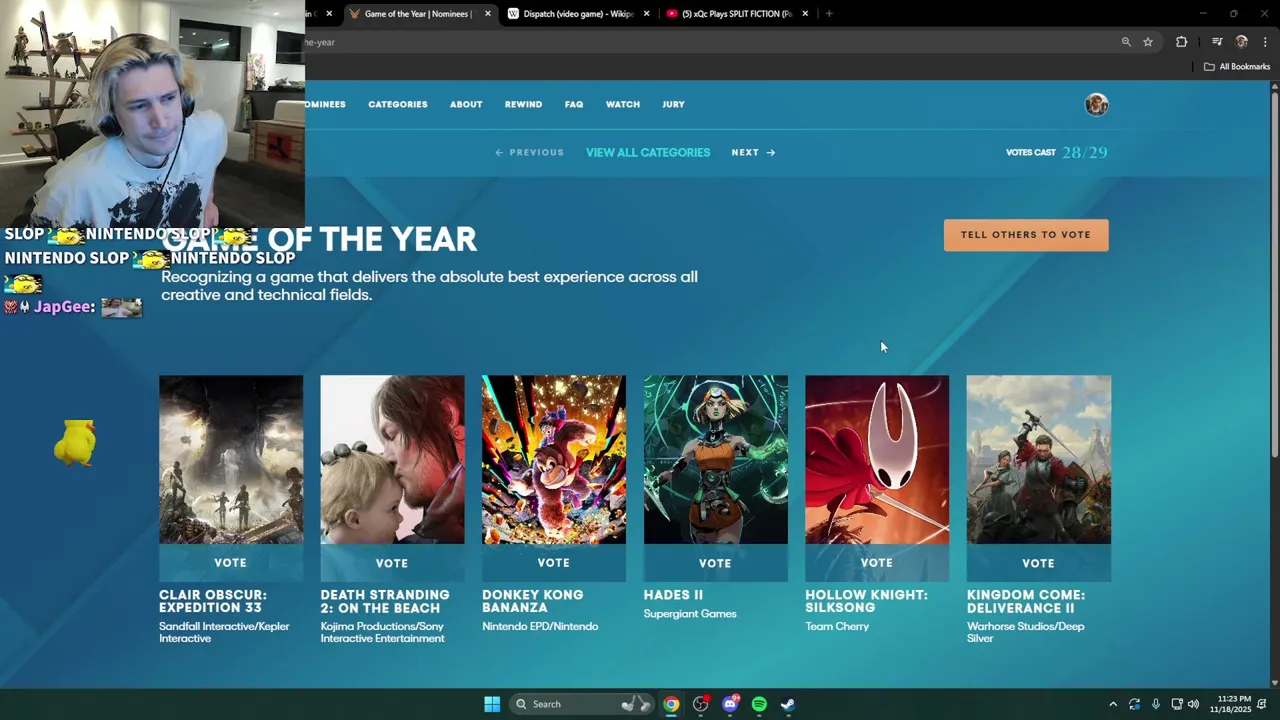Select the Hades II cover art
This screenshot has width=1280, height=720.
[x=716, y=460]
